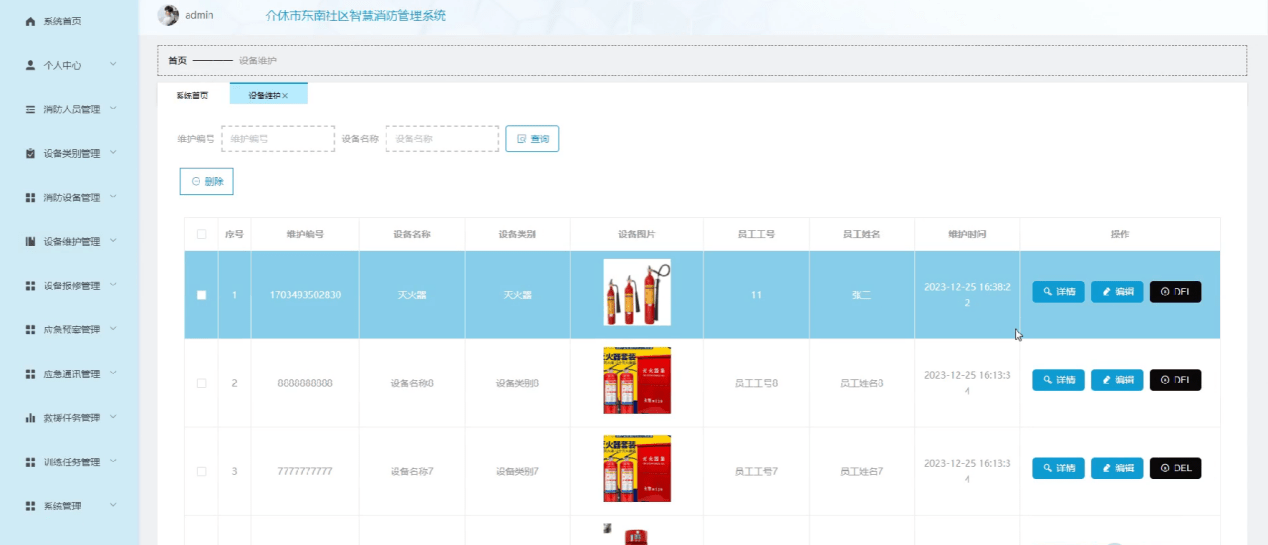Expand the 系统管理 chevron

113,505
